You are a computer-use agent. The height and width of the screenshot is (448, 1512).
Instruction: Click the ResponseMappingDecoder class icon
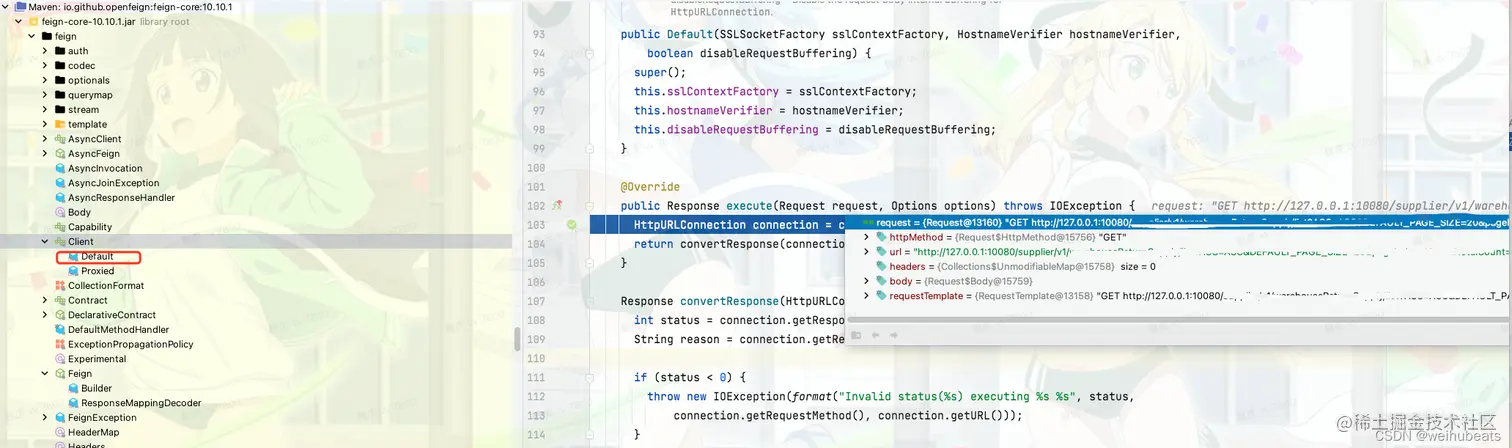coord(73,403)
